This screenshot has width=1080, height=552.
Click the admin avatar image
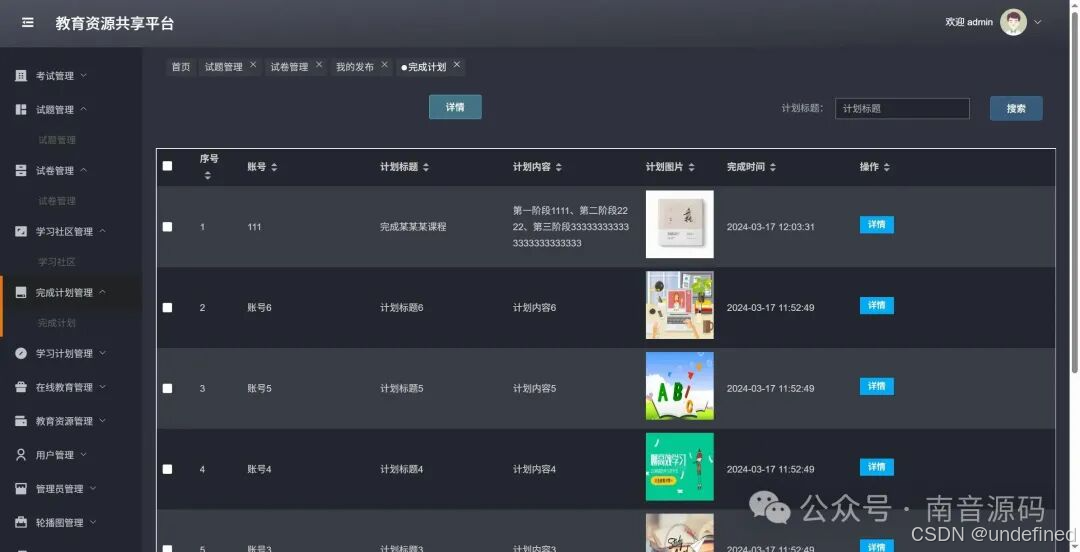point(1013,22)
